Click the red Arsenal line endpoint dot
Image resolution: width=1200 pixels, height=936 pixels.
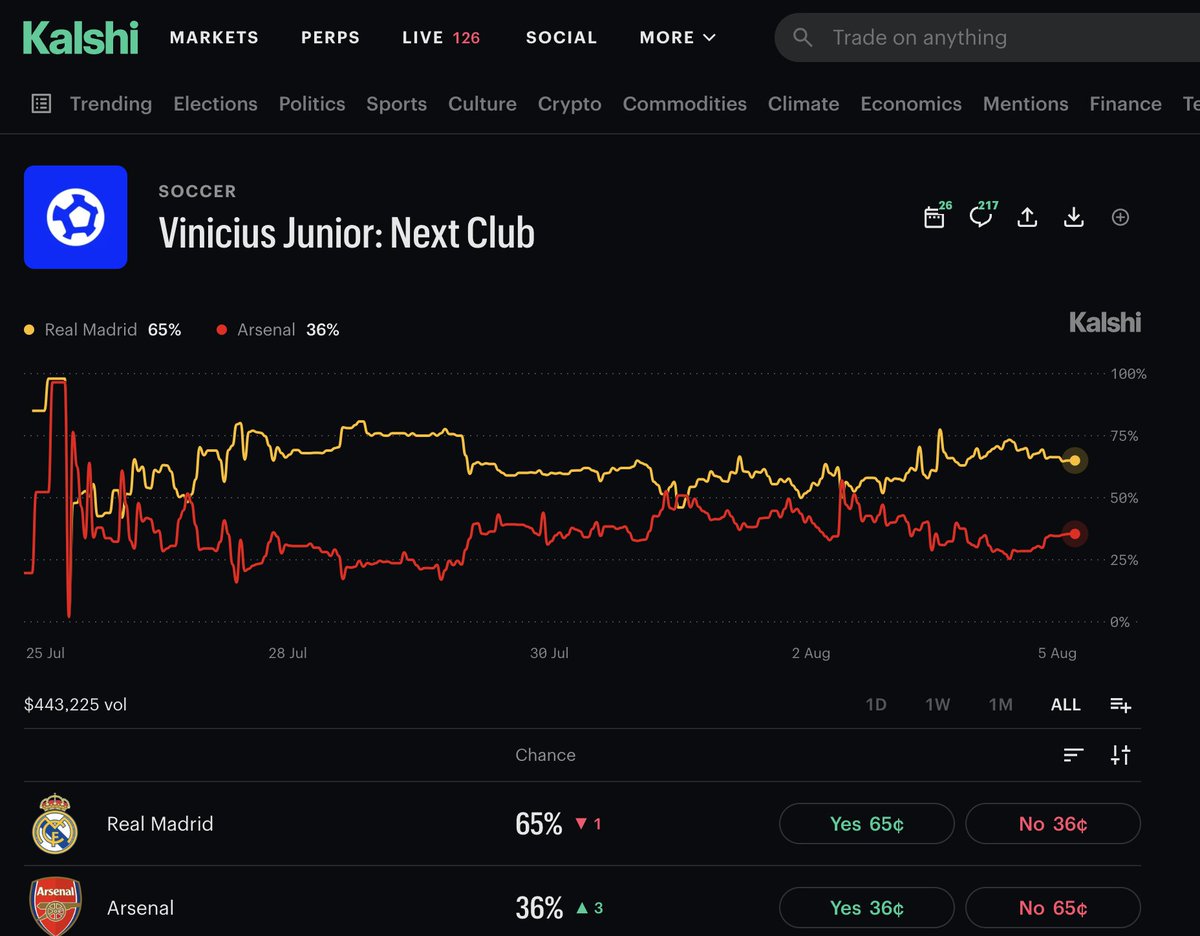1075,534
